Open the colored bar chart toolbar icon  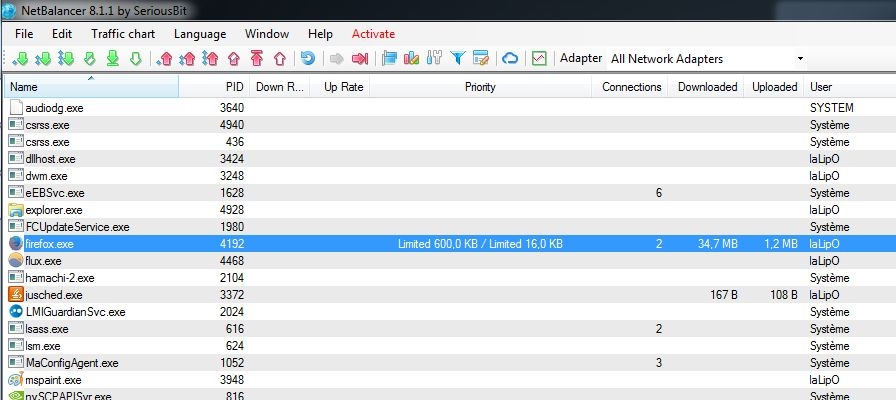411,58
